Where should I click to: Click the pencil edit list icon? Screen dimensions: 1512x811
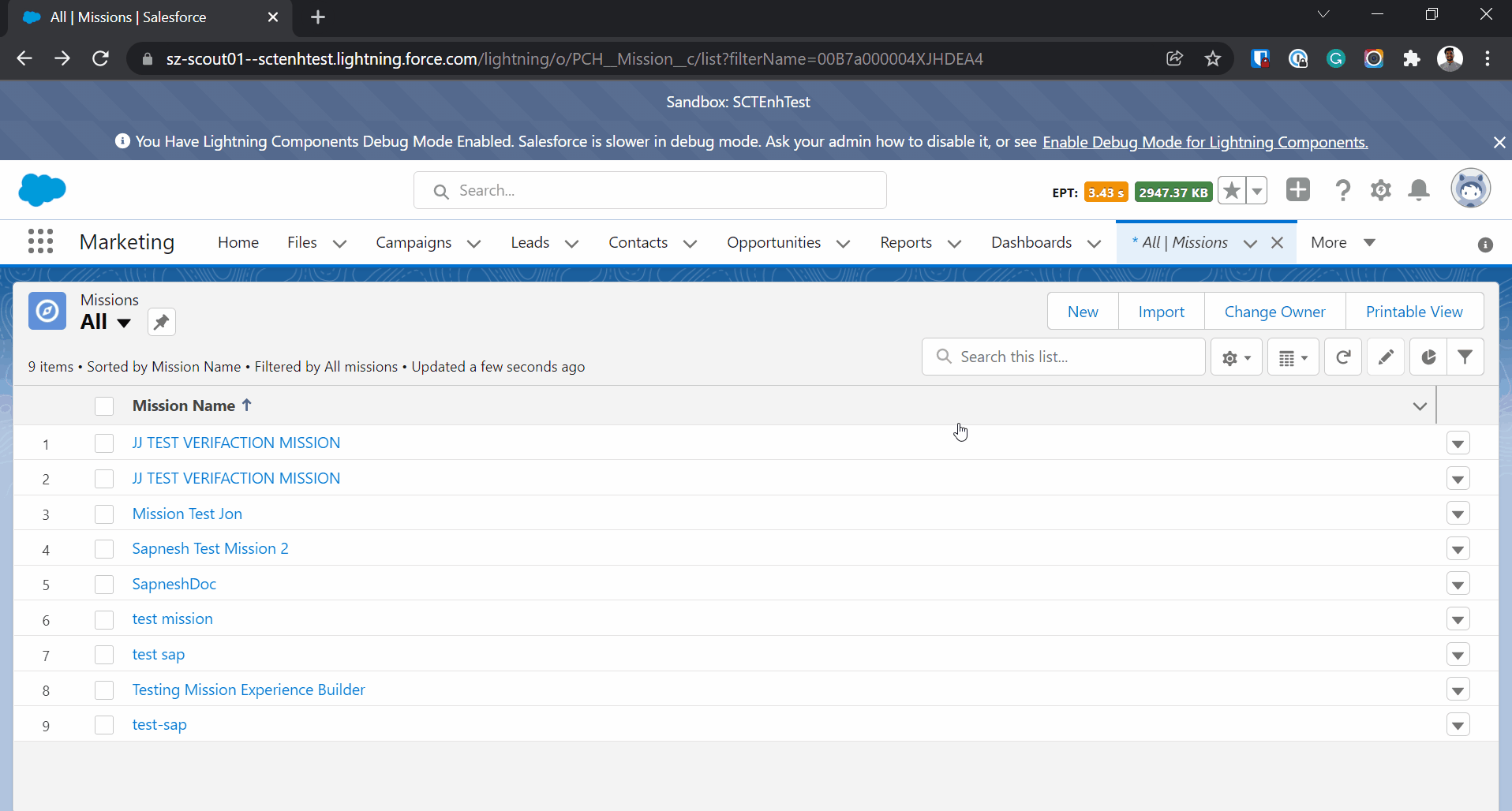1385,357
